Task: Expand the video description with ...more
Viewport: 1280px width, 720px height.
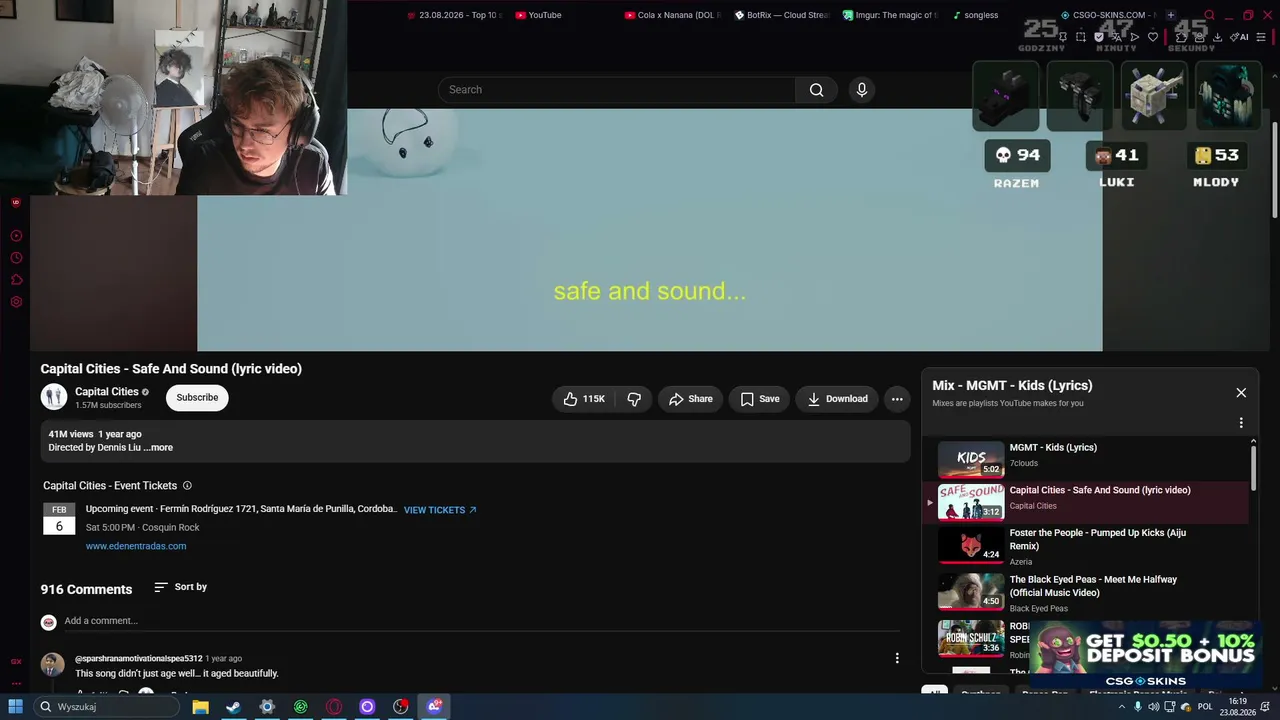Action: click(158, 448)
